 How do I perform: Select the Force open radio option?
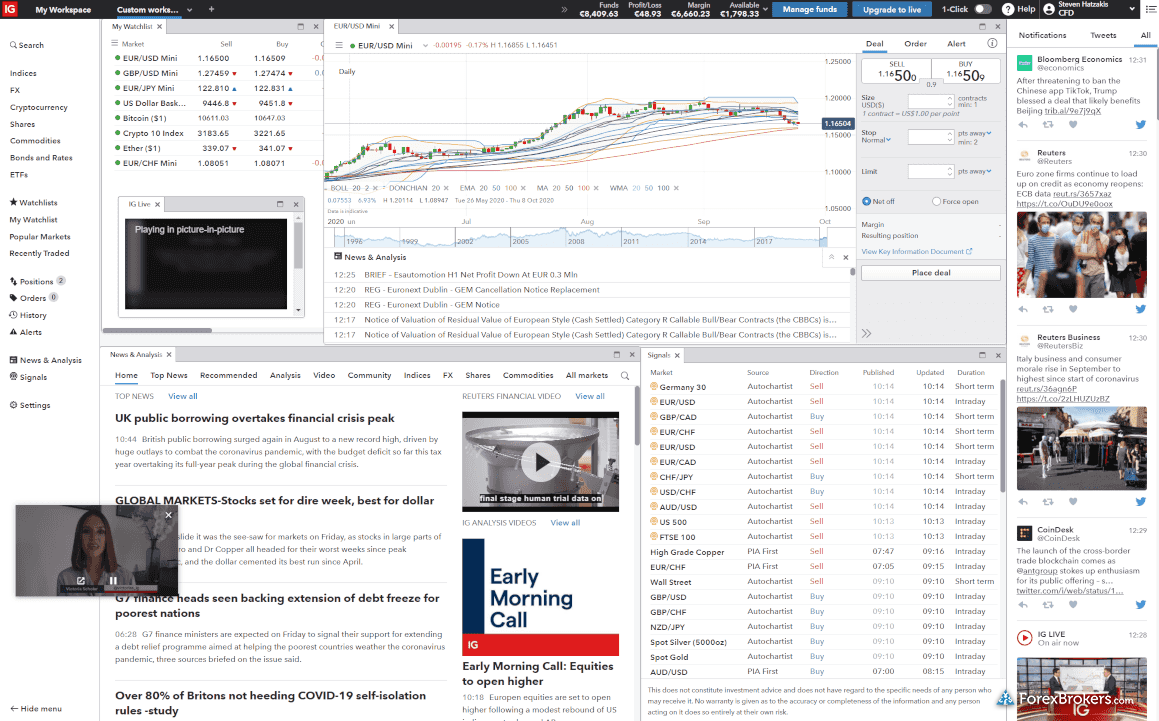pyautogui.click(x=937, y=201)
